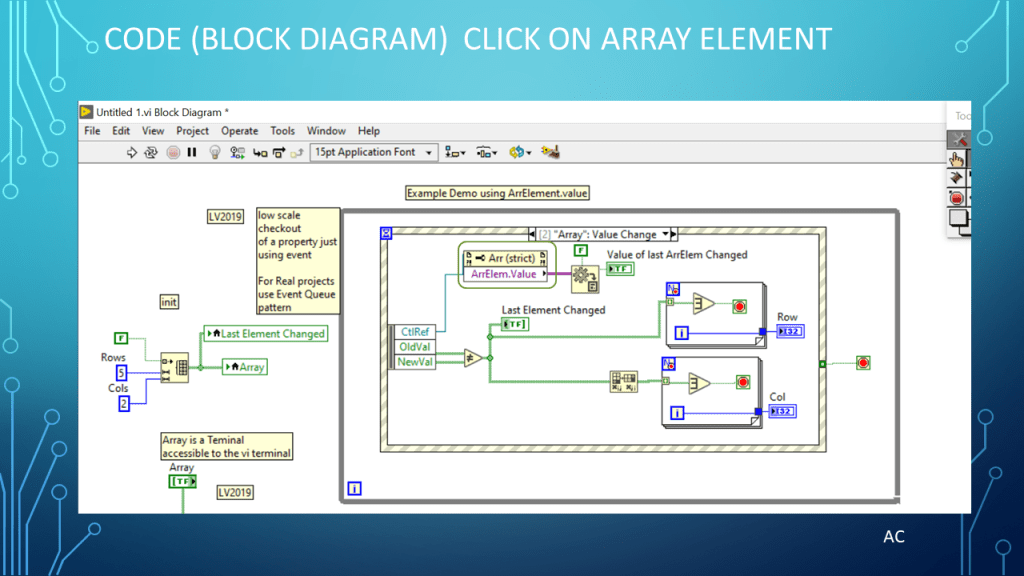This screenshot has height=576, width=1024.
Task: Click Run Continuously toolbar button
Action: point(151,152)
